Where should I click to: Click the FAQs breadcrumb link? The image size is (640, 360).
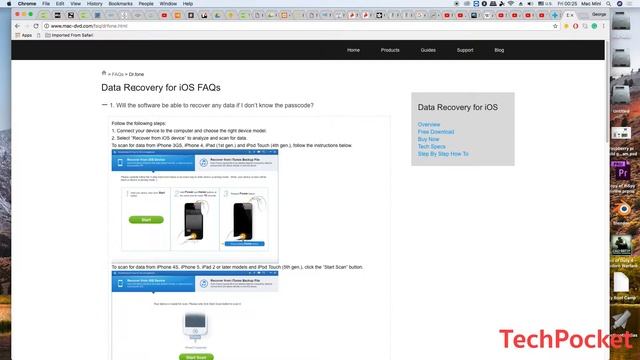118,74
